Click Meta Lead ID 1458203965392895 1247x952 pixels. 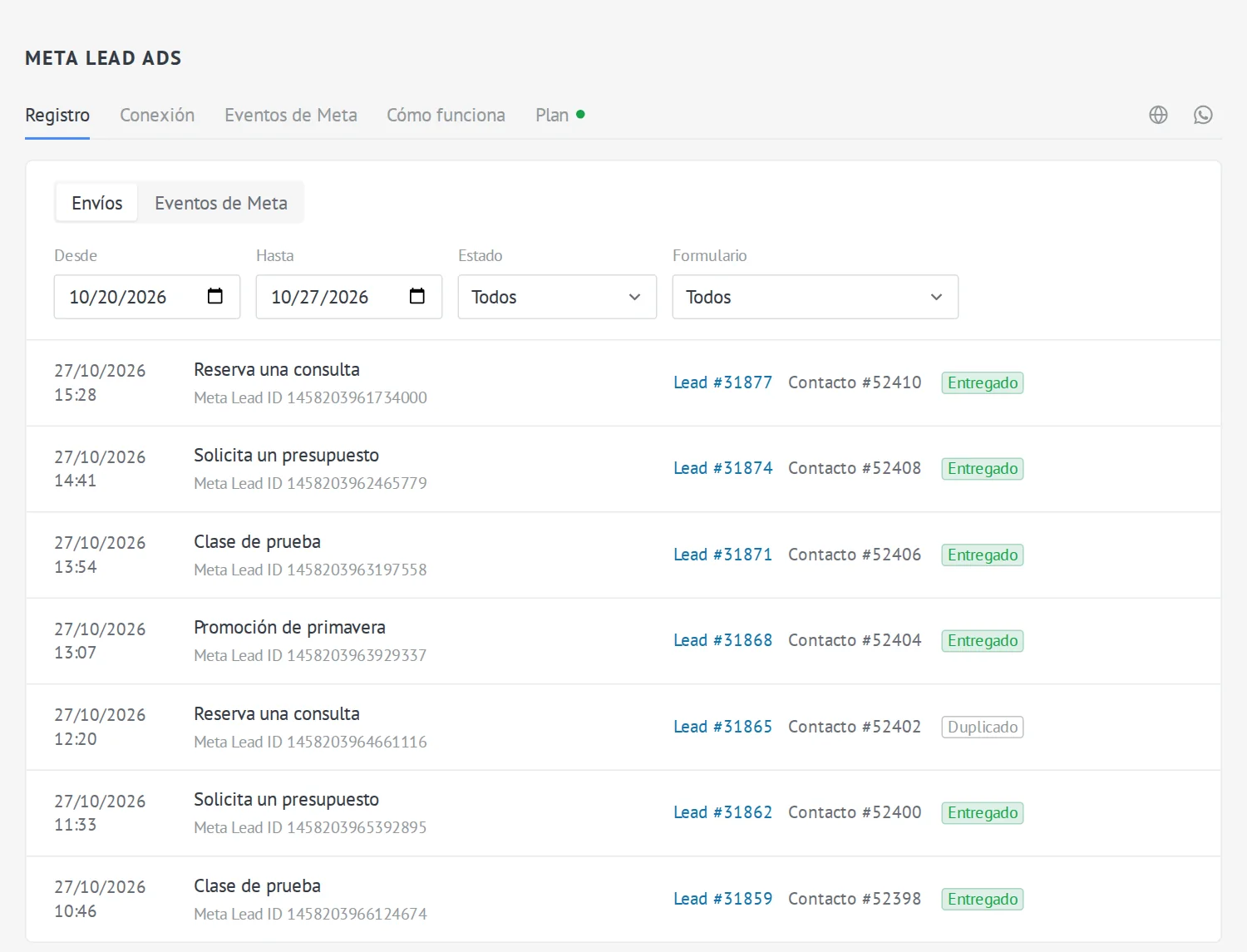[310, 827]
